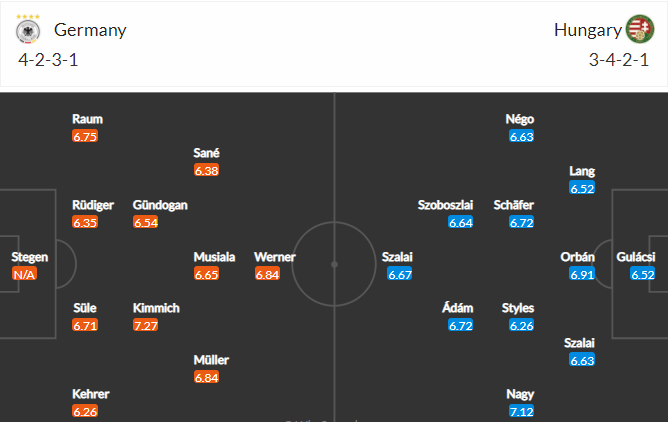Image resolution: width=668 pixels, height=422 pixels.
Task: Select Kimmich's 7.27 rating badge
Action: pos(146,325)
